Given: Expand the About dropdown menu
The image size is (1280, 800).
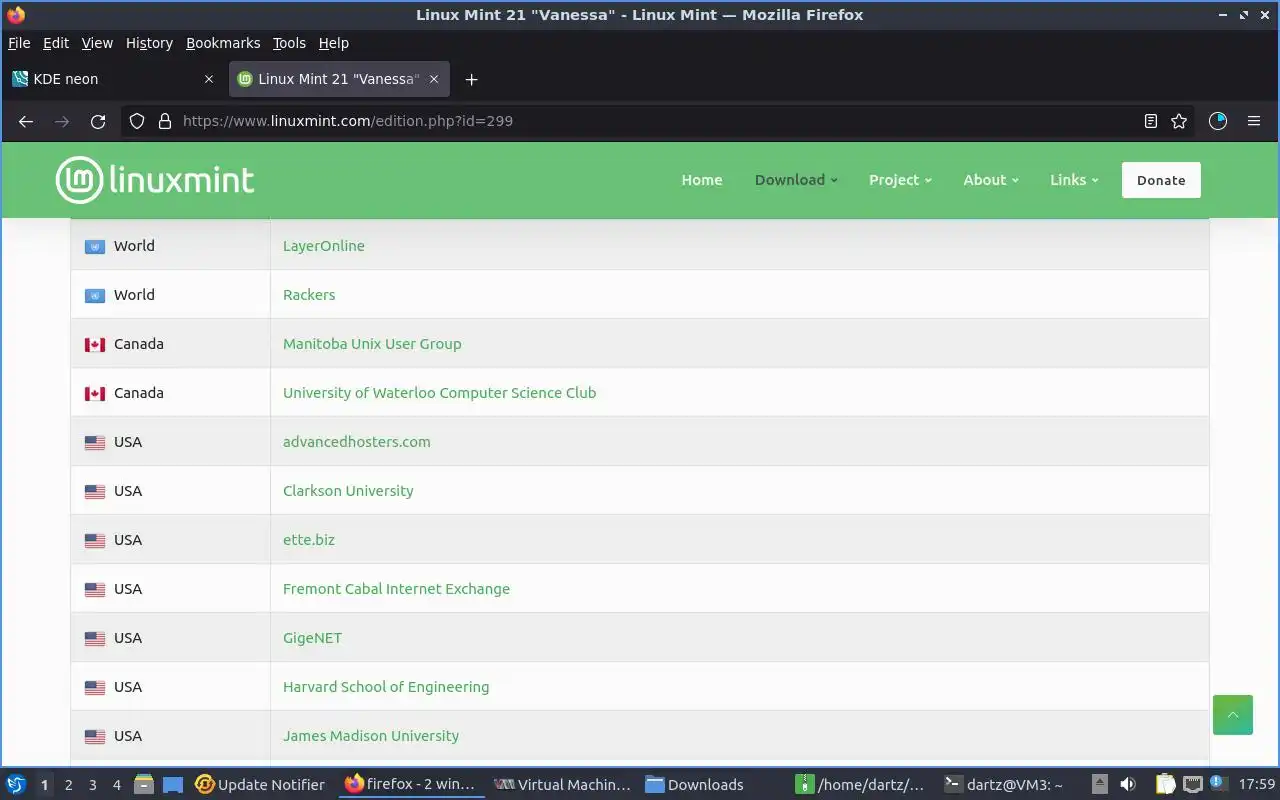Looking at the screenshot, I should [x=991, y=180].
